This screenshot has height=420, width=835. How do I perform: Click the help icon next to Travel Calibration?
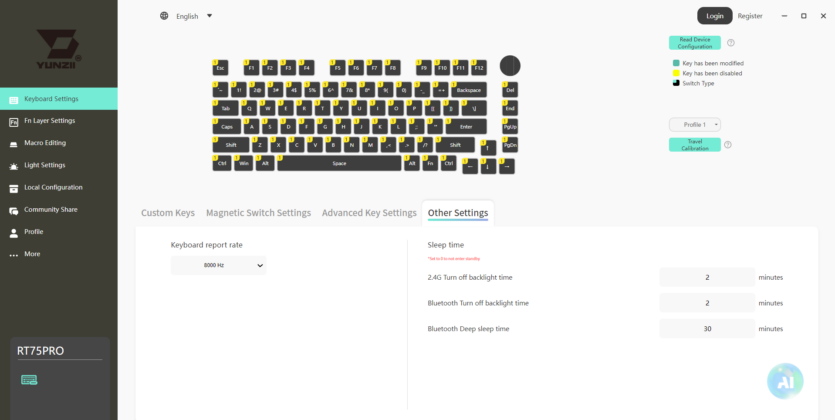tap(728, 145)
